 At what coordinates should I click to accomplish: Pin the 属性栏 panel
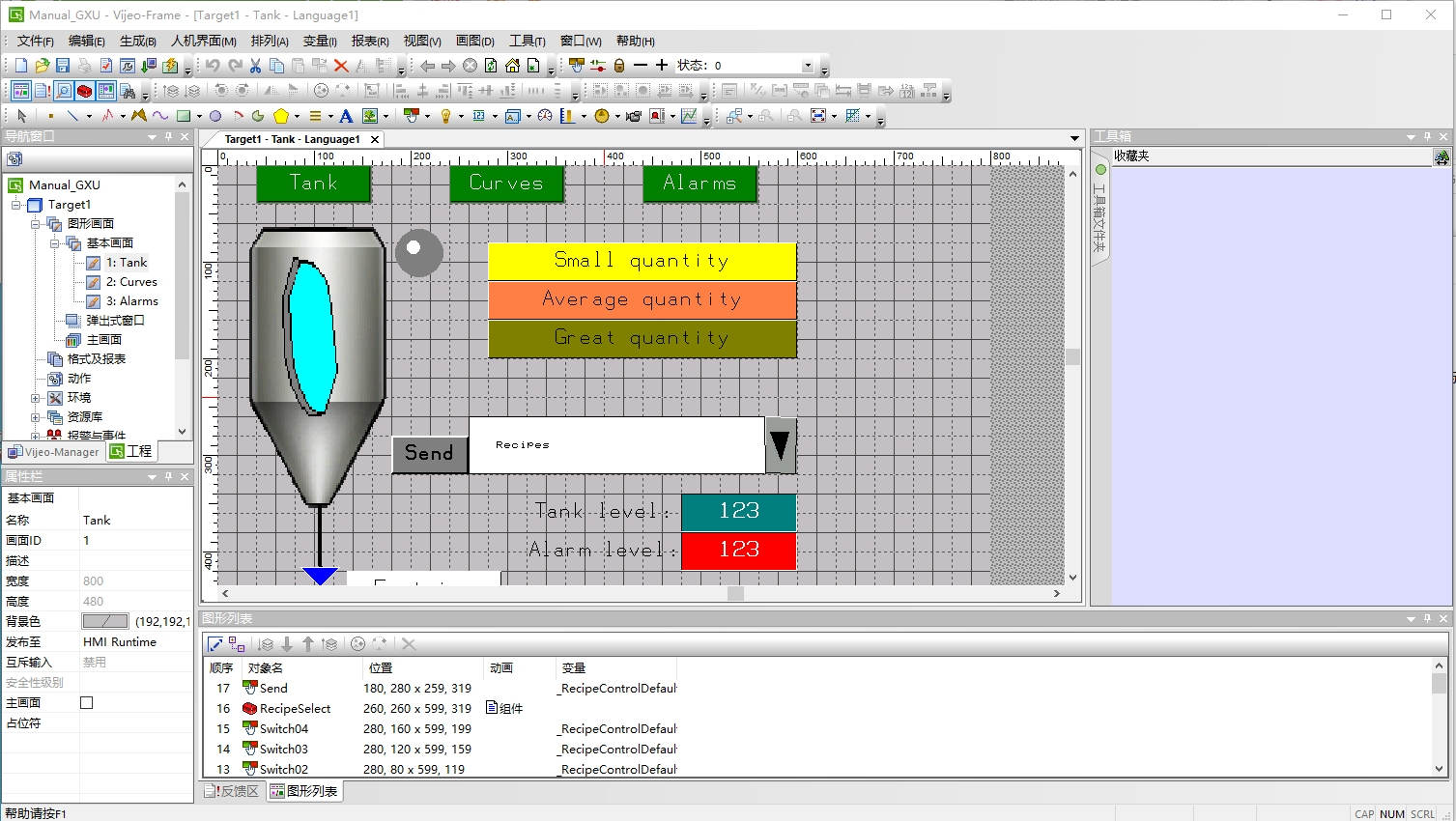point(168,476)
